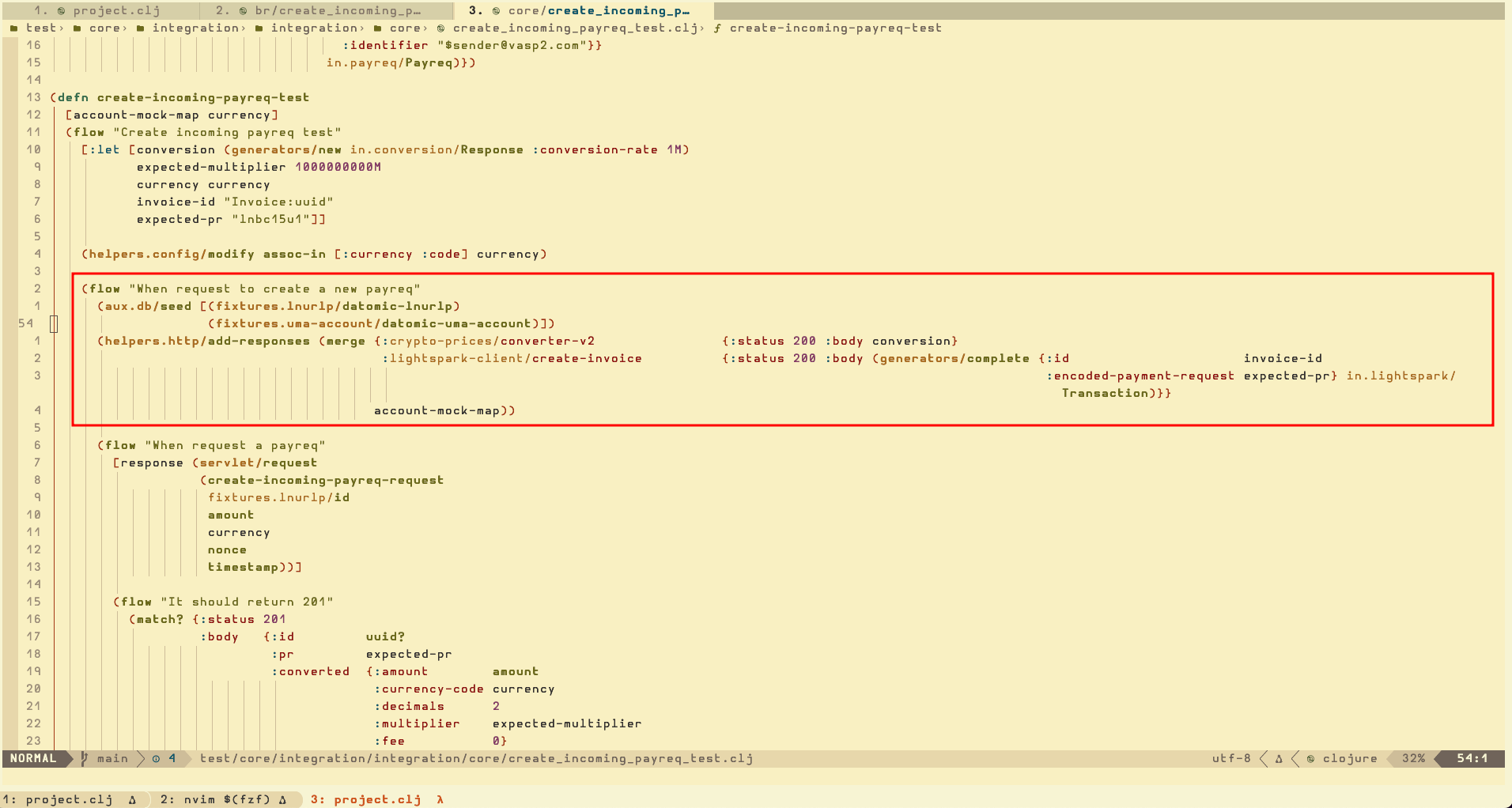Image resolution: width=1512 pixels, height=808 pixels.
Task: Click 'helpers.config/modify' function call
Action: click(x=172, y=255)
